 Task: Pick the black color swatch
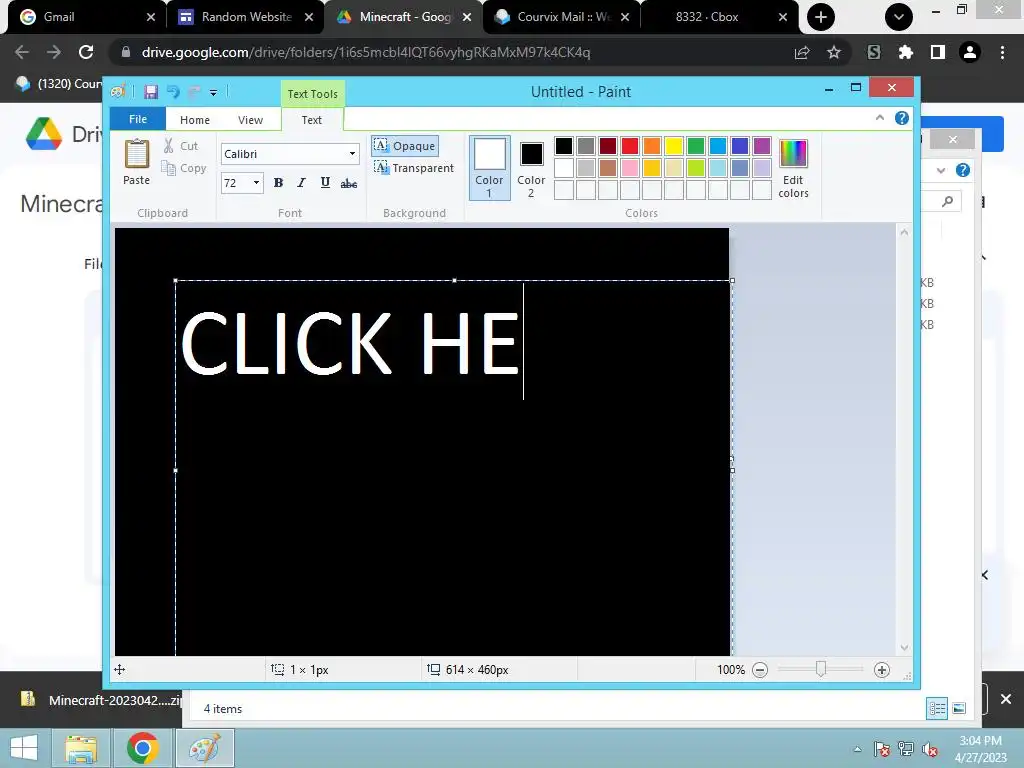[564, 146]
